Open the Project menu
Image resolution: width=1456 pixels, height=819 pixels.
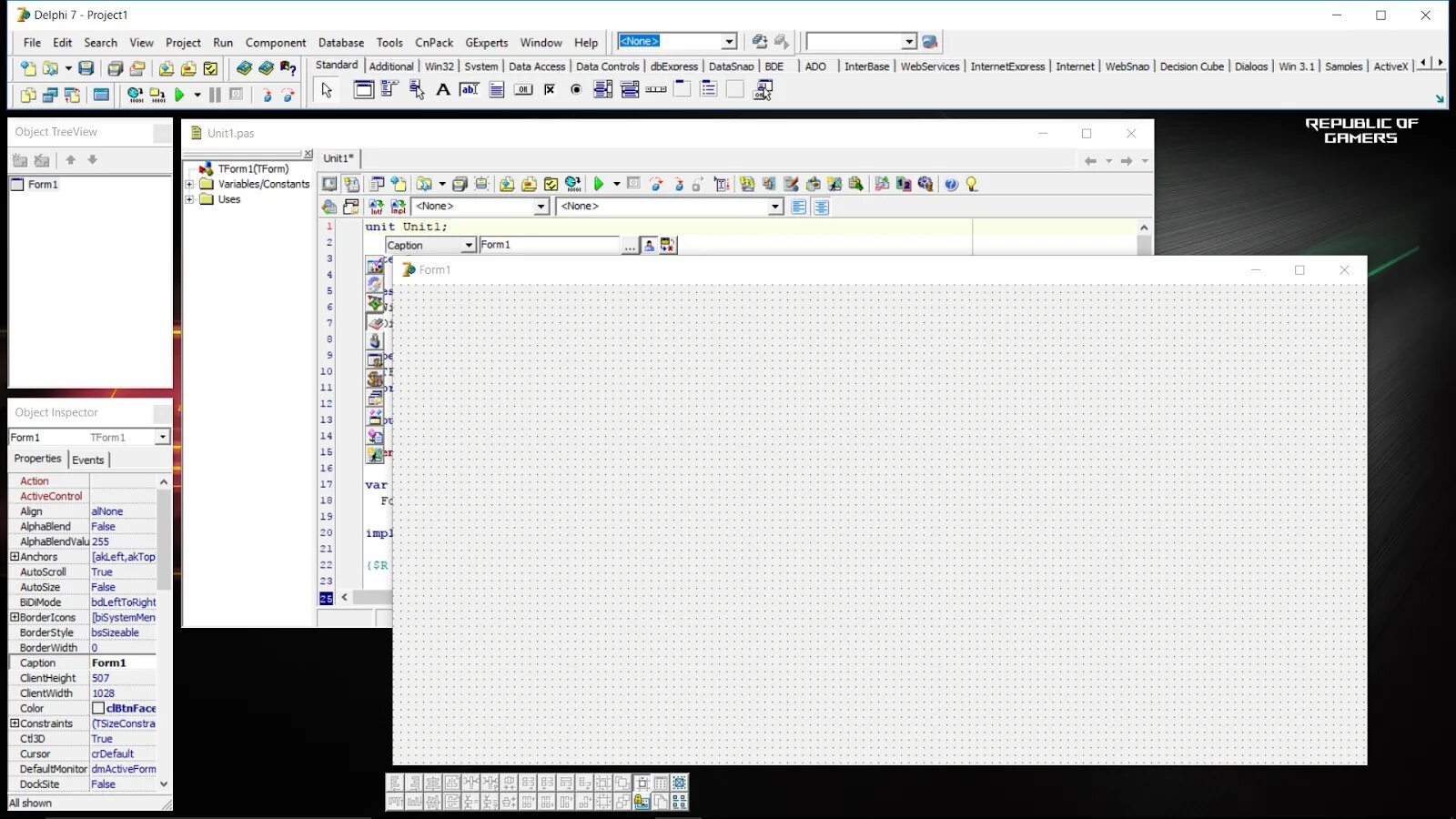(183, 43)
